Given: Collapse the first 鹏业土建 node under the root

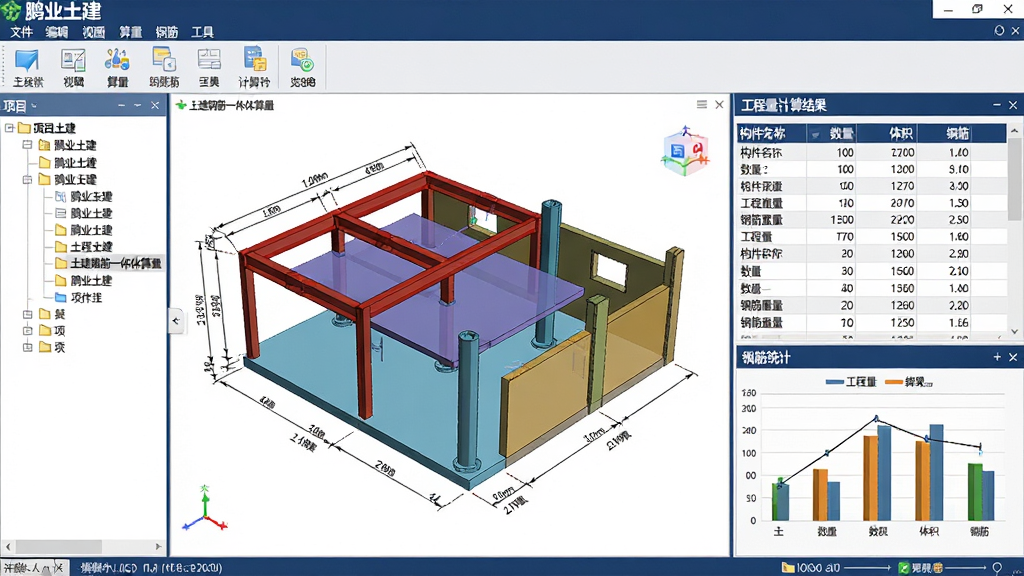Looking at the screenshot, I should click(x=27, y=144).
